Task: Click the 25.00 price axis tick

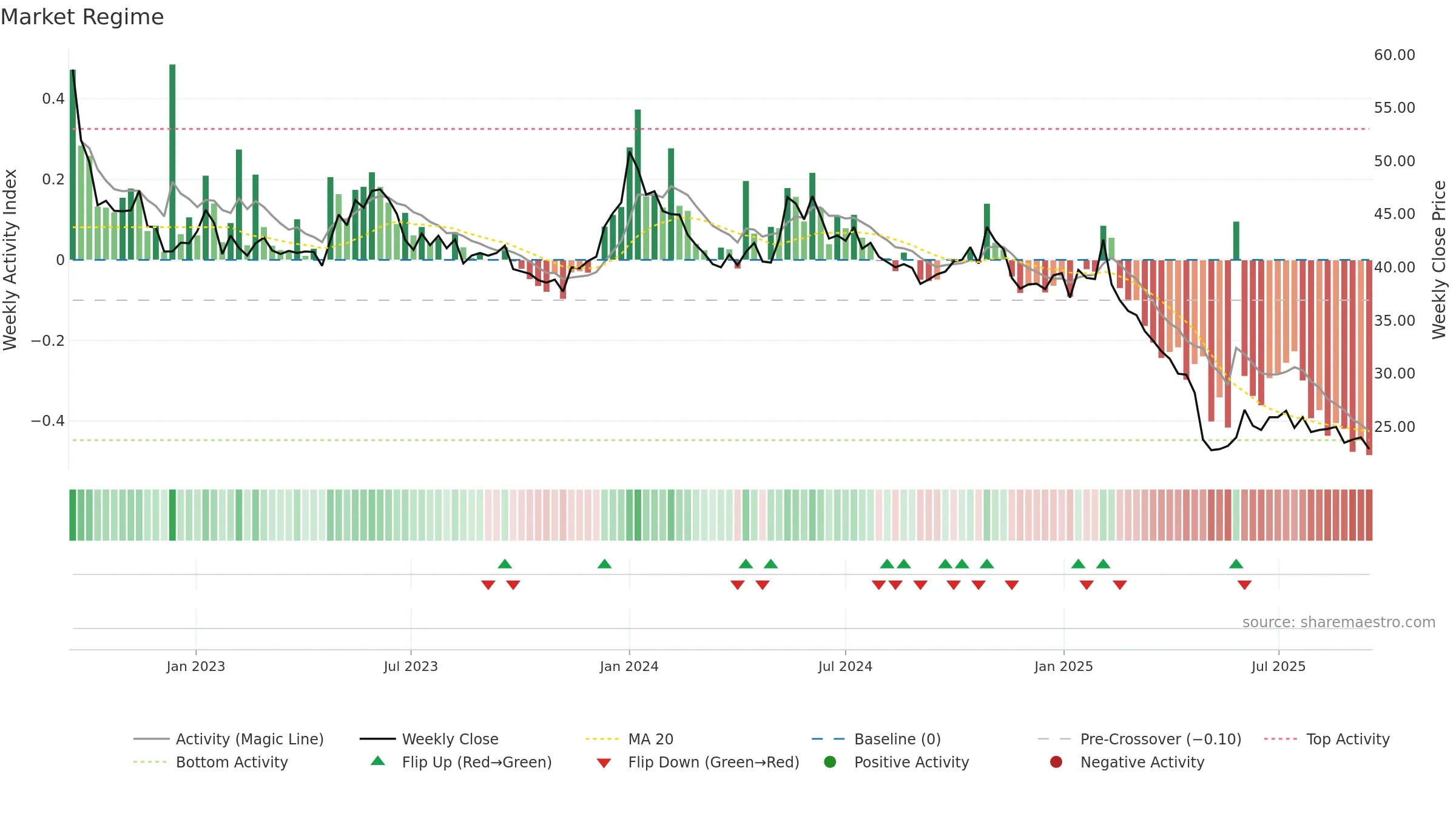Action: tap(1395, 426)
